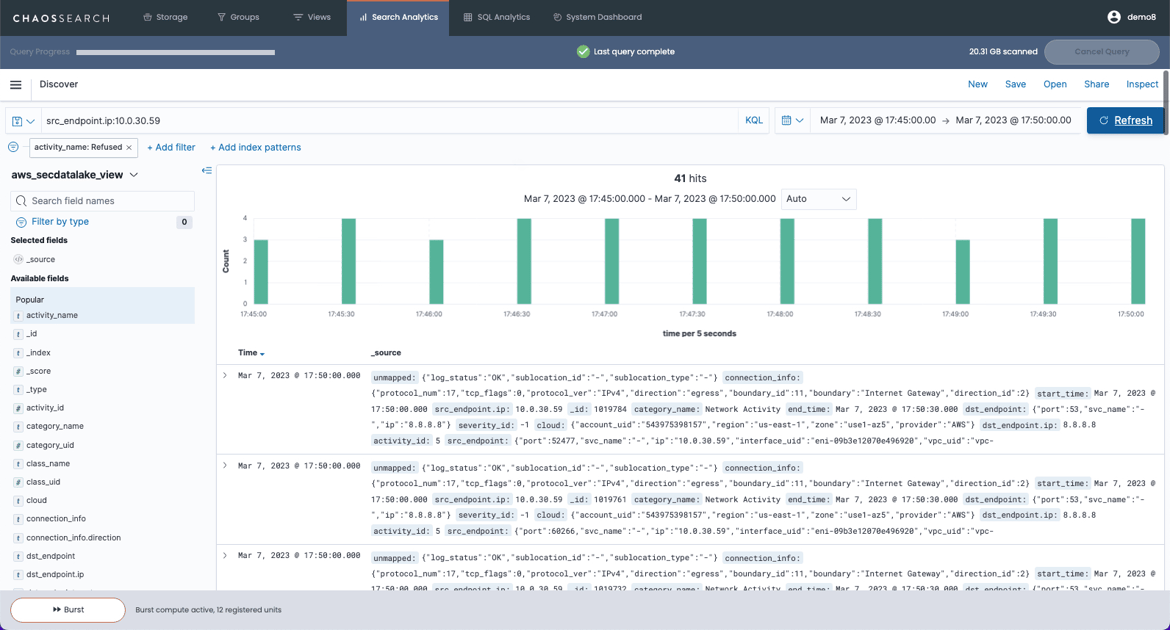Screen dimensions: 1170x630
Task: Click Add index patterns link
Action: pyautogui.click(x=255, y=148)
